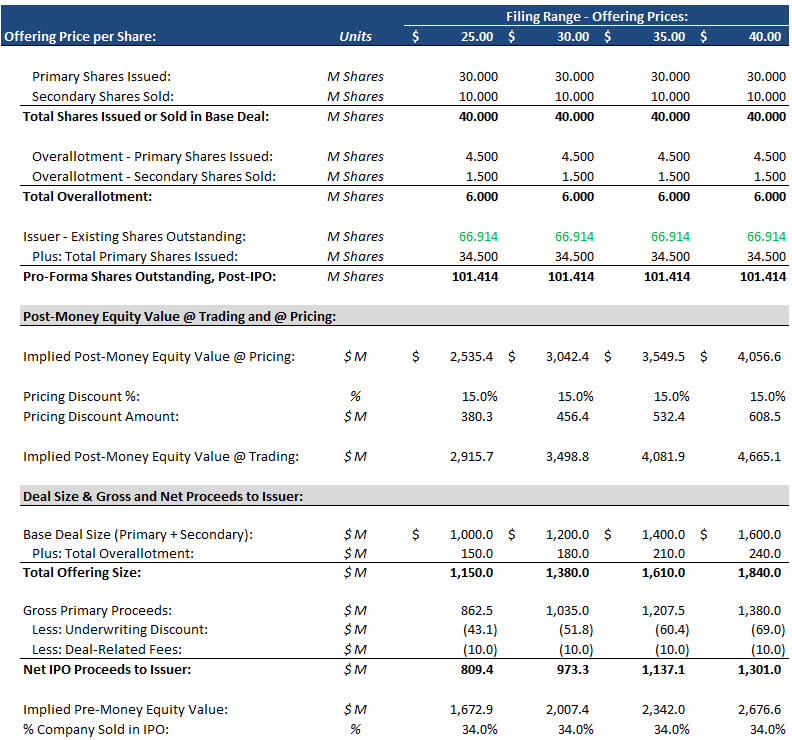Select the 1,672.9 pre-money value cell

click(471, 710)
